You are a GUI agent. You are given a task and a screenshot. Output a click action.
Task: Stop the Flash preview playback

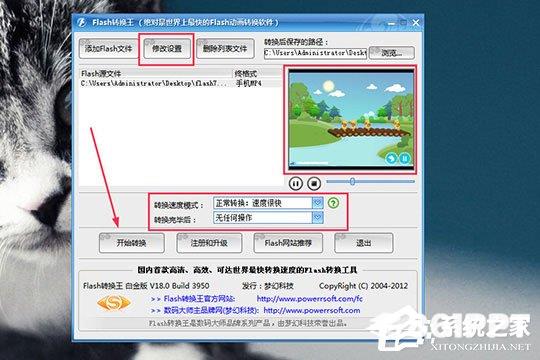314,183
